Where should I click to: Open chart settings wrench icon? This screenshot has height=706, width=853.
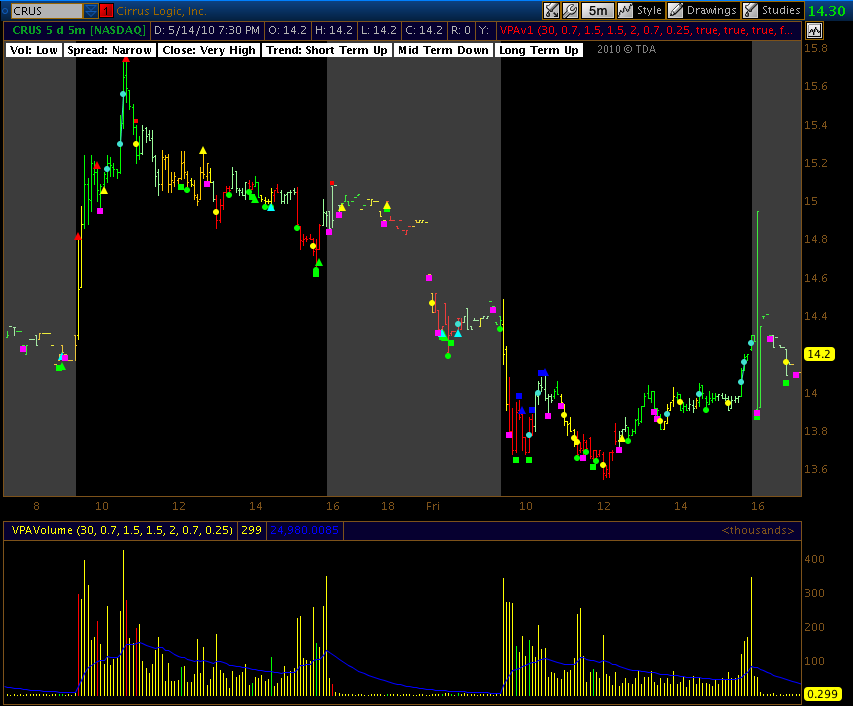570,10
